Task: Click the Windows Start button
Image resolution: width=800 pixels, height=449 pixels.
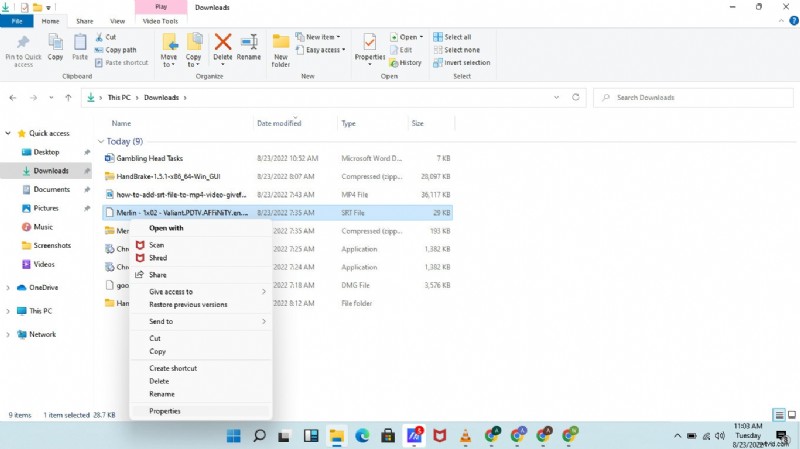Action: pos(233,435)
